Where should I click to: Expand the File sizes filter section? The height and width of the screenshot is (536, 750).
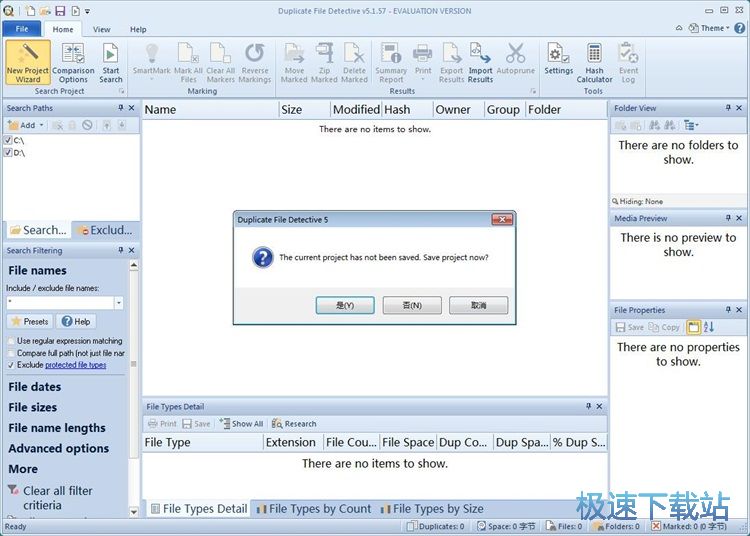[33, 407]
